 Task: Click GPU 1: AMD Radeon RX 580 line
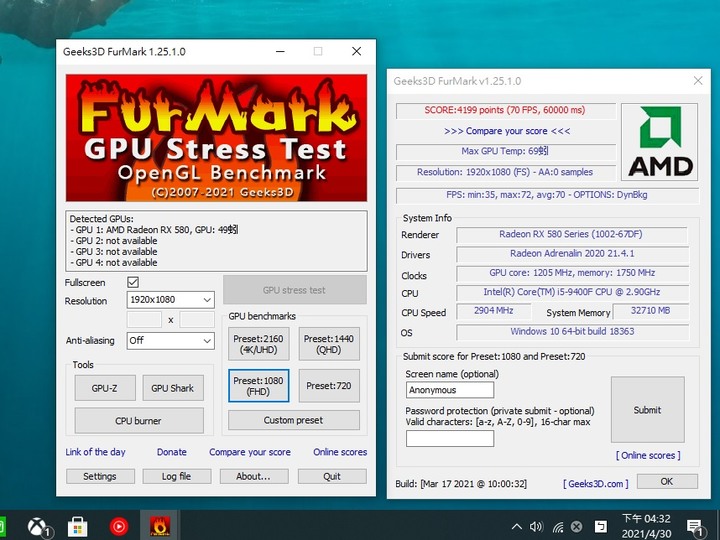(154, 230)
